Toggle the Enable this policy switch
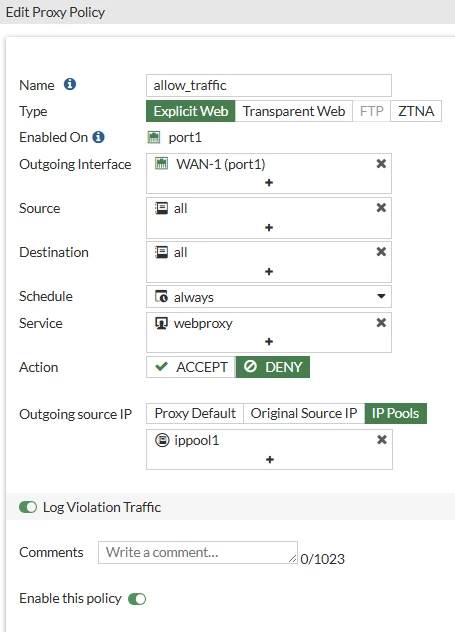The image size is (455, 632). tap(137, 599)
